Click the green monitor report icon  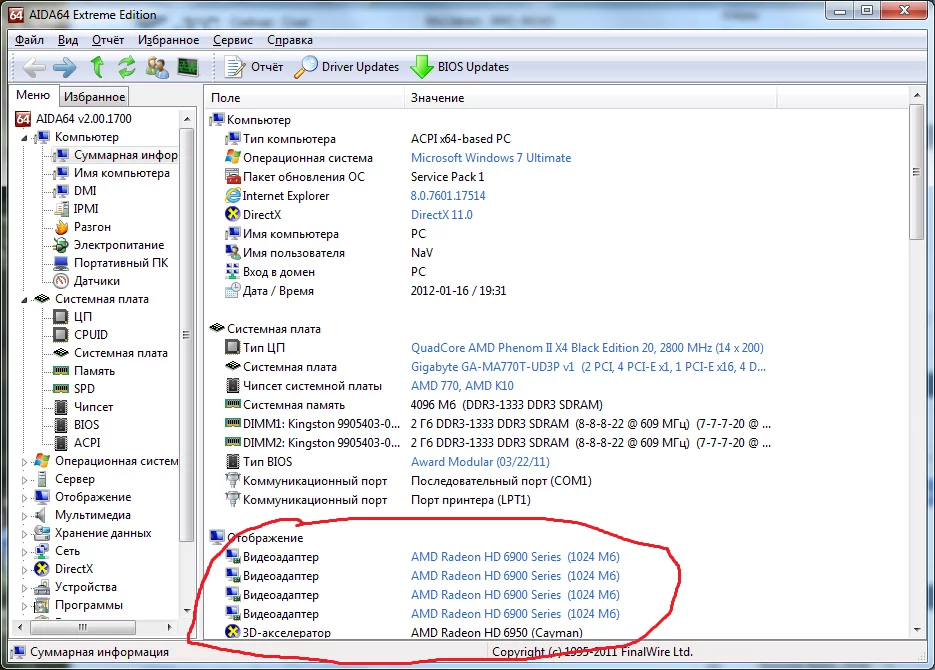click(186, 67)
